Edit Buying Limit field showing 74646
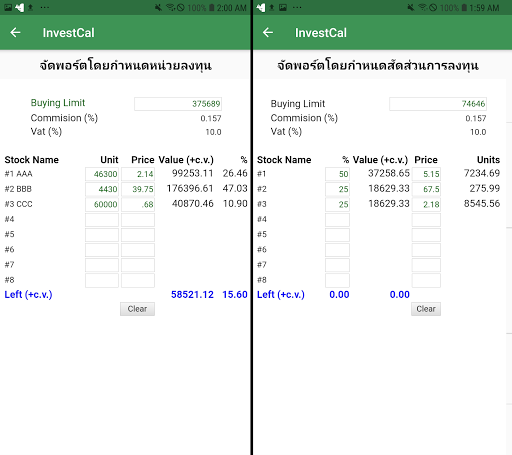Viewport: 512px width, 455px height. 438,104
